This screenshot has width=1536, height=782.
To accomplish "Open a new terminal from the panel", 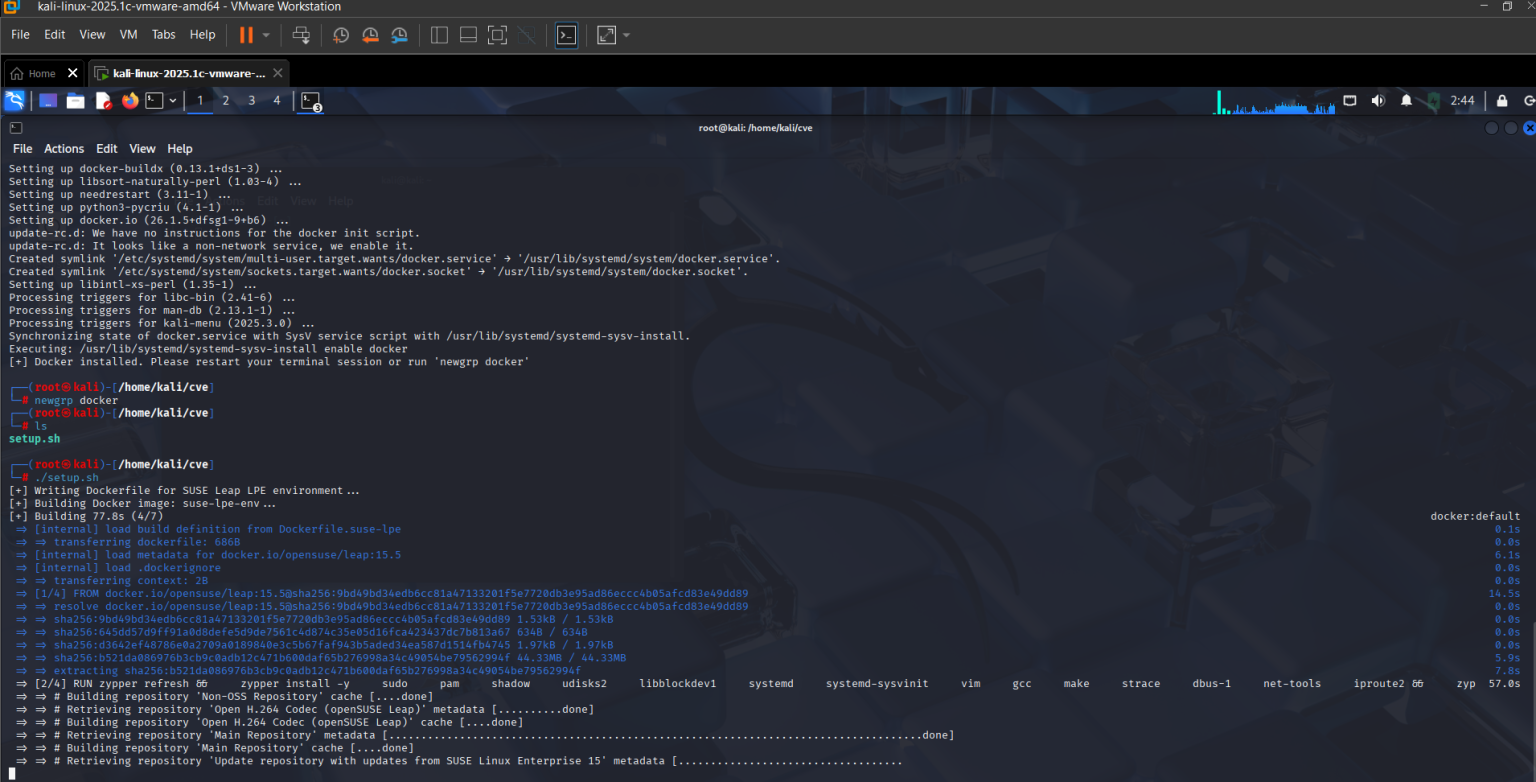I will coord(154,100).
